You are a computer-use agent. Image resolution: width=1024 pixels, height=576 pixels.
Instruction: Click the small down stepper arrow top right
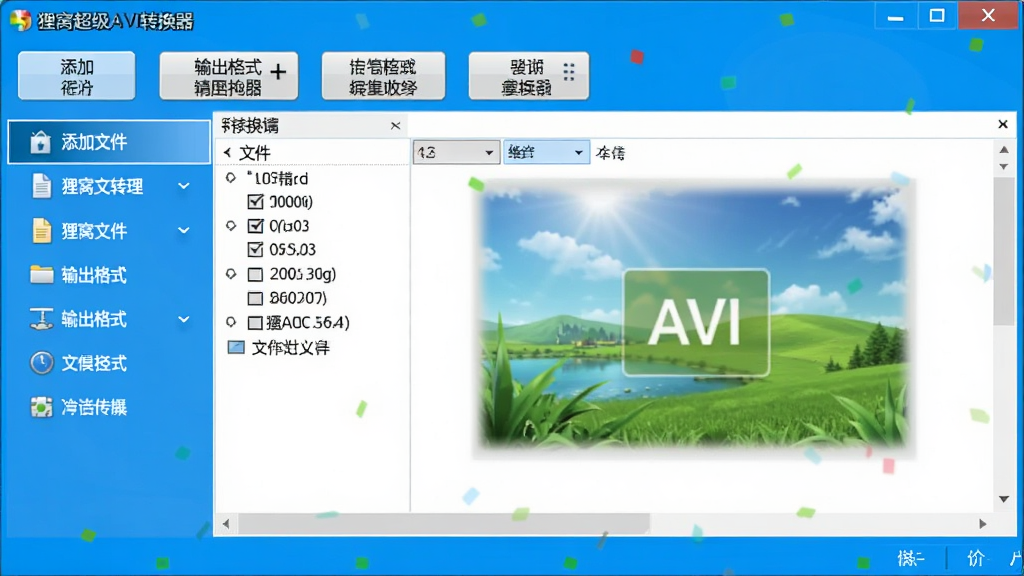[x=1004, y=166]
